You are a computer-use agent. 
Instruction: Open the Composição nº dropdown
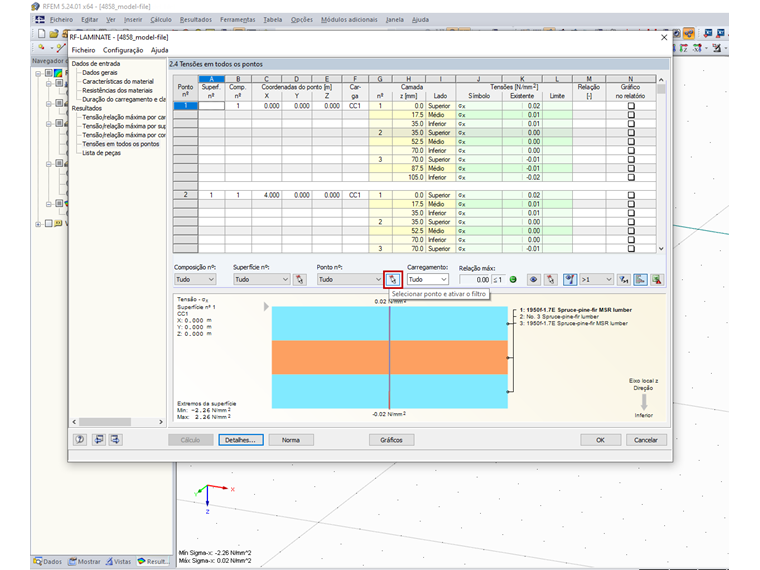coord(195,280)
